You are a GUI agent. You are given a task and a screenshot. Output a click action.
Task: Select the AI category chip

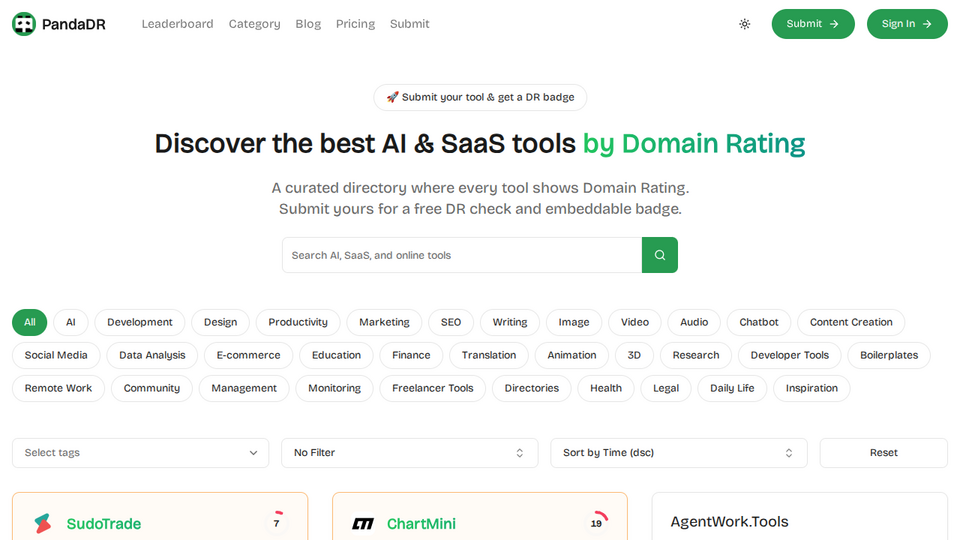point(71,322)
